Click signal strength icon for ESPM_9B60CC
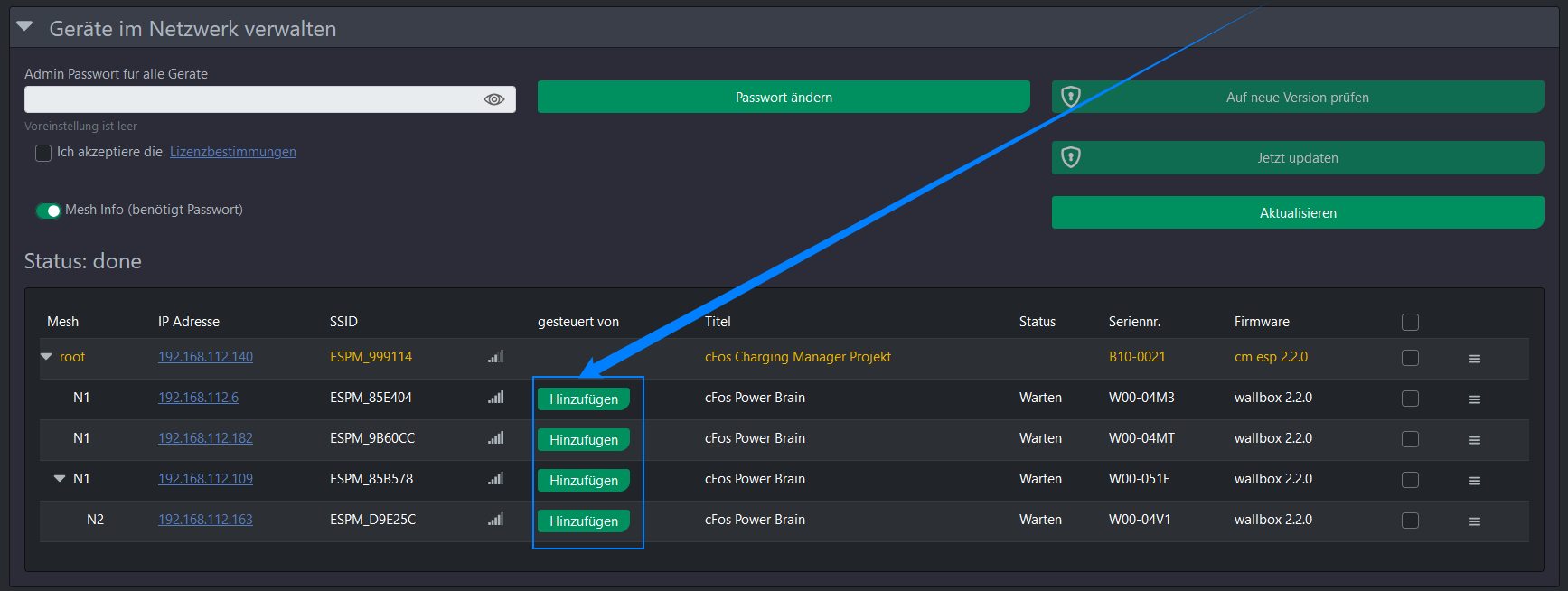Image resolution: width=1568 pixels, height=591 pixels. (x=495, y=437)
